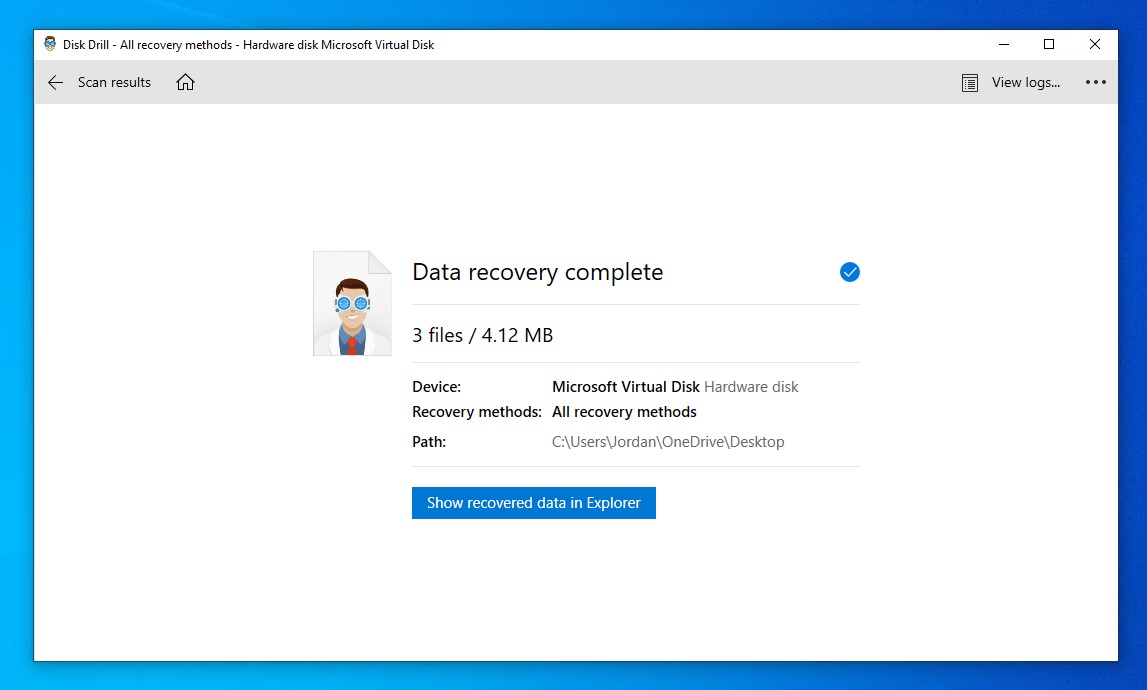
Task: Maximize the Disk Drill window
Action: (x=1049, y=45)
